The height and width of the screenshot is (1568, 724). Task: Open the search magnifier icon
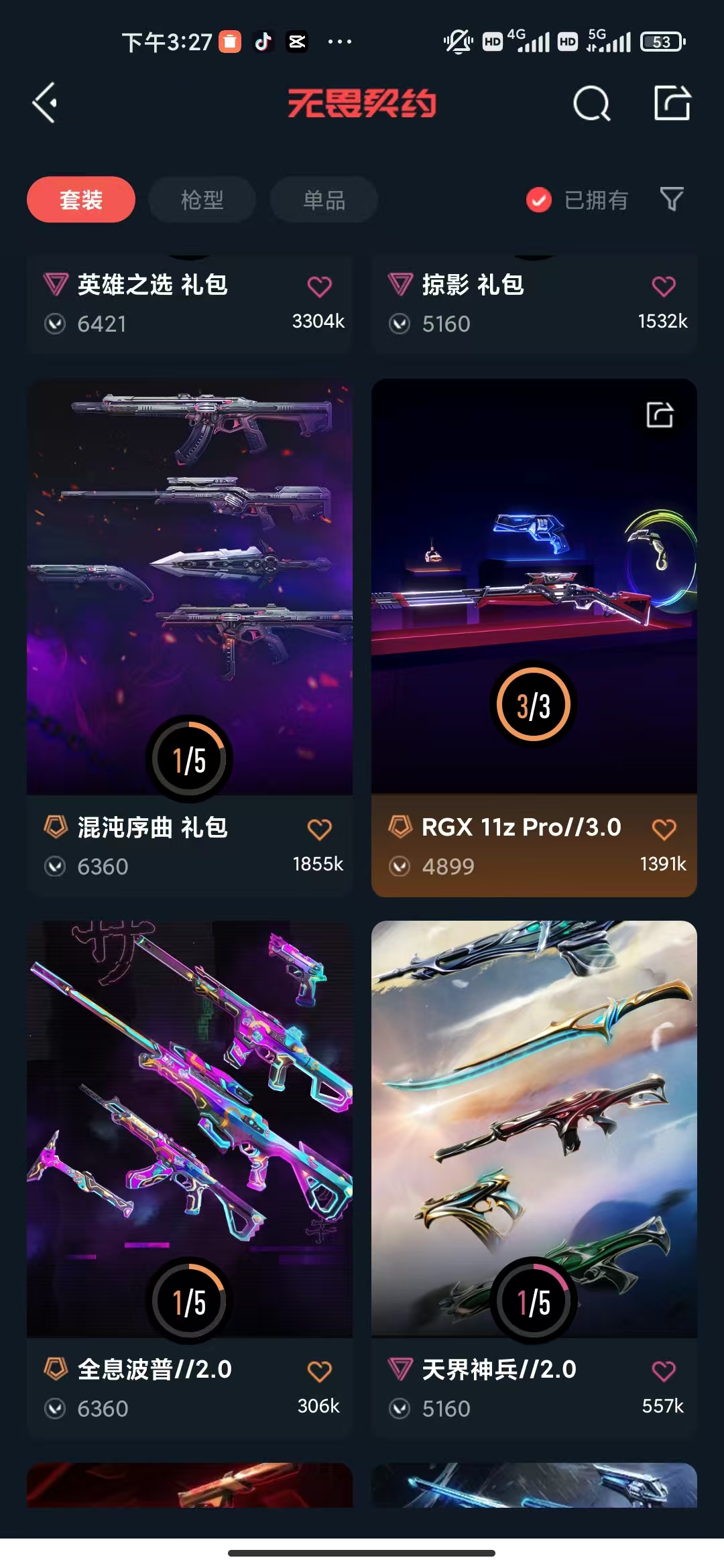pyautogui.click(x=592, y=103)
